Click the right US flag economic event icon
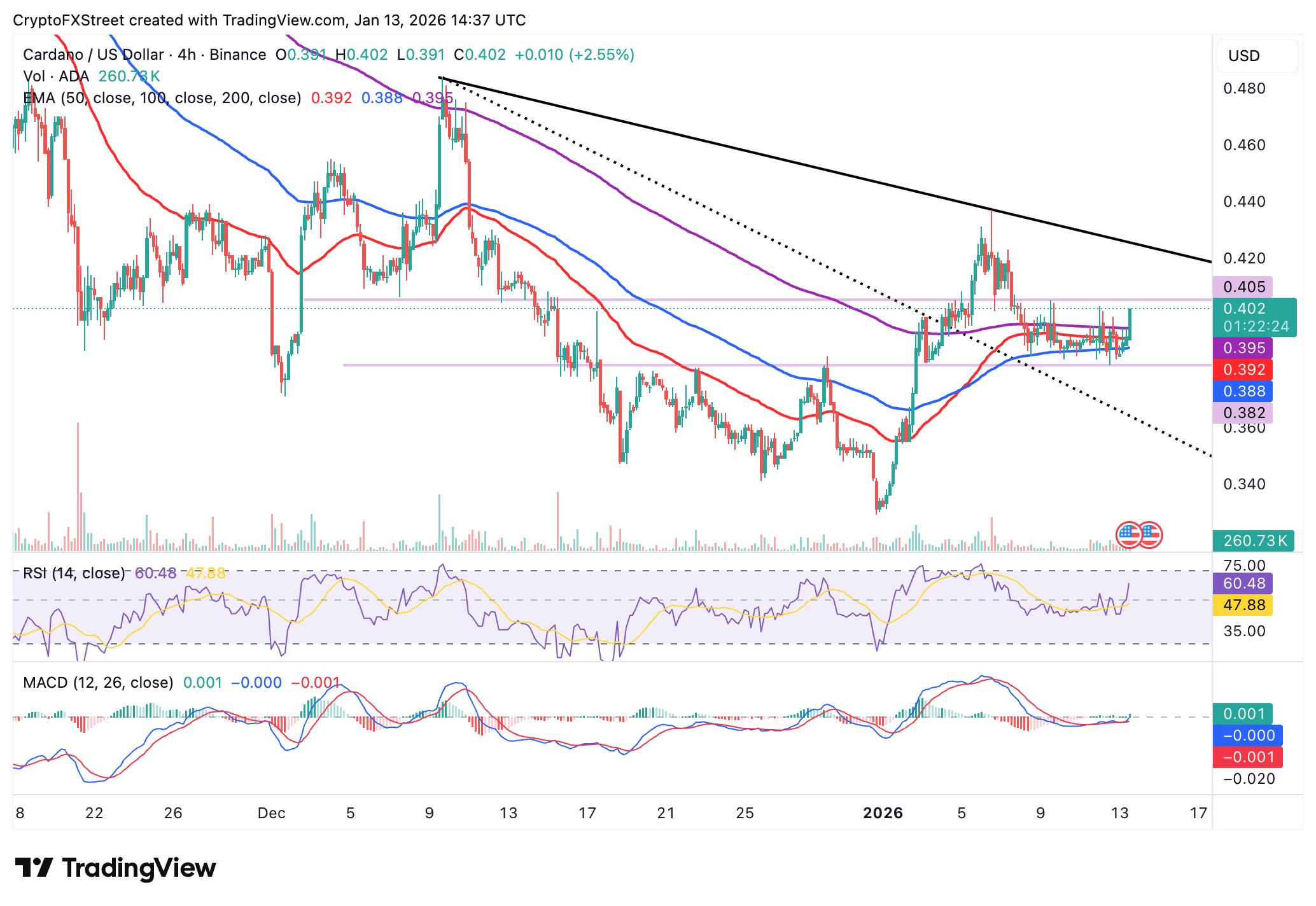The image size is (1316, 906). tap(1151, 535)
